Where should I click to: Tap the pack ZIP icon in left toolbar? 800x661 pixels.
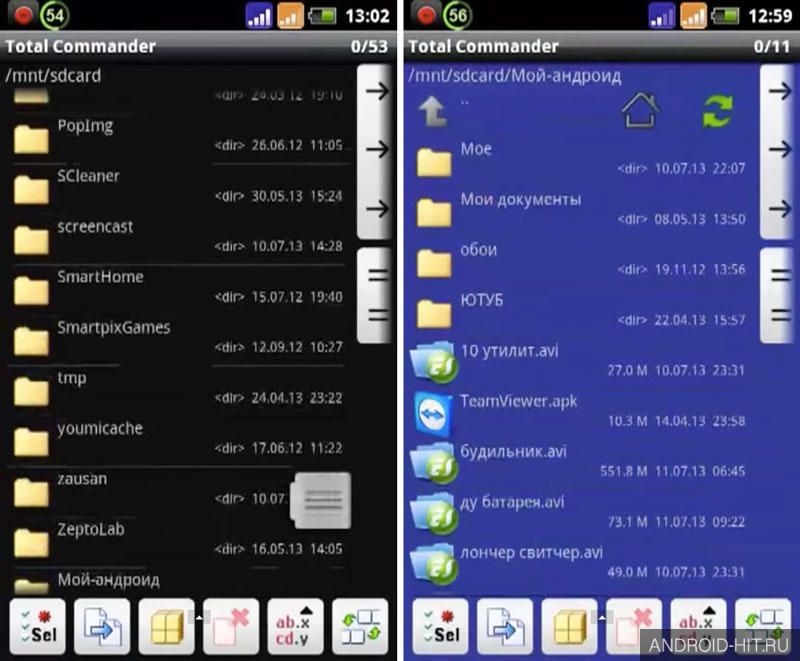pyautogui.click(x=166, y=627)
